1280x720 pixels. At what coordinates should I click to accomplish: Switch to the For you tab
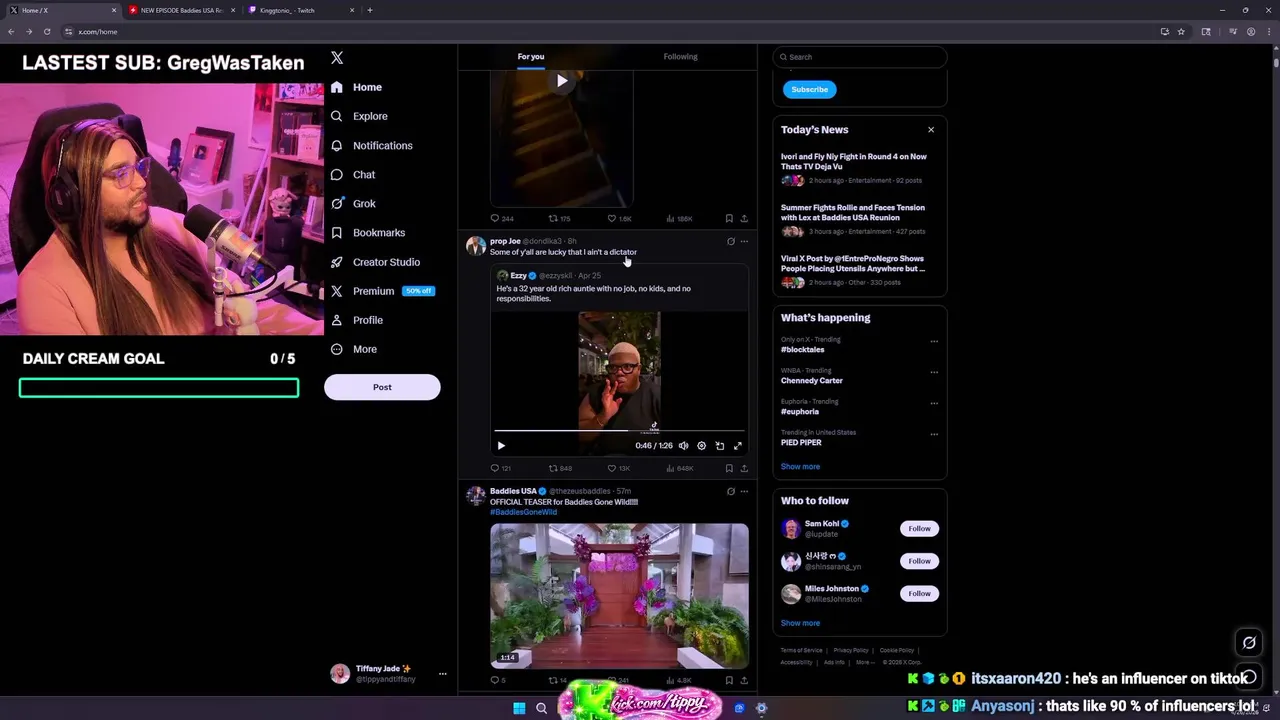pos(531,57)
